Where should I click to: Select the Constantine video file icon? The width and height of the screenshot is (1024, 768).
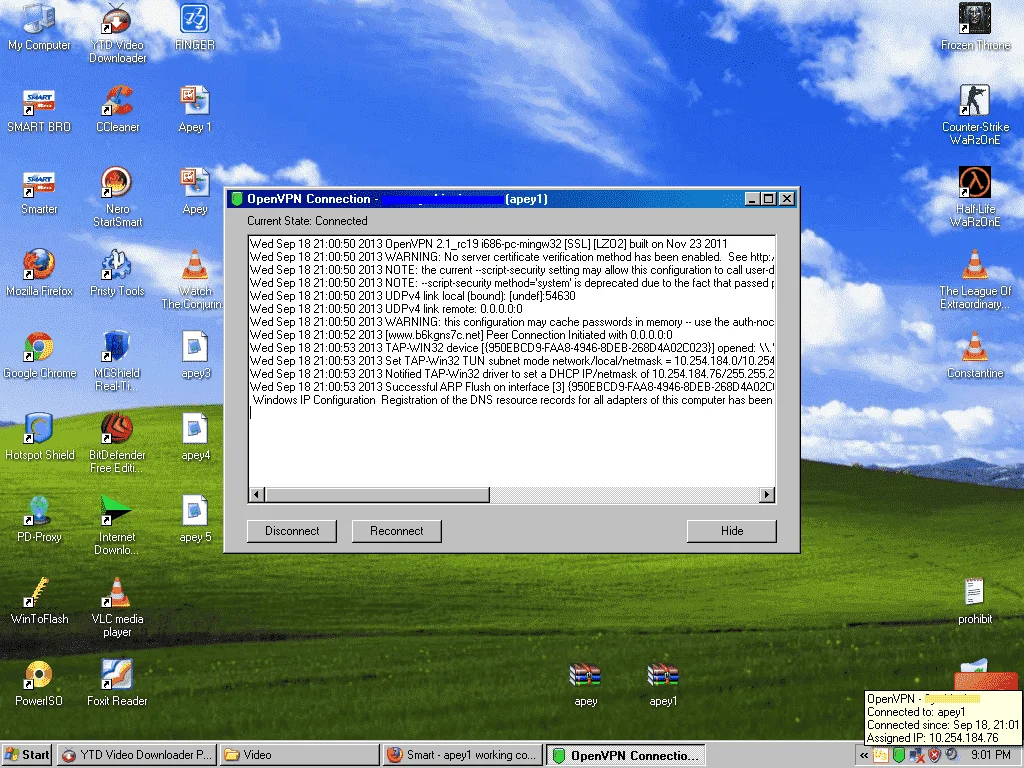975,356
